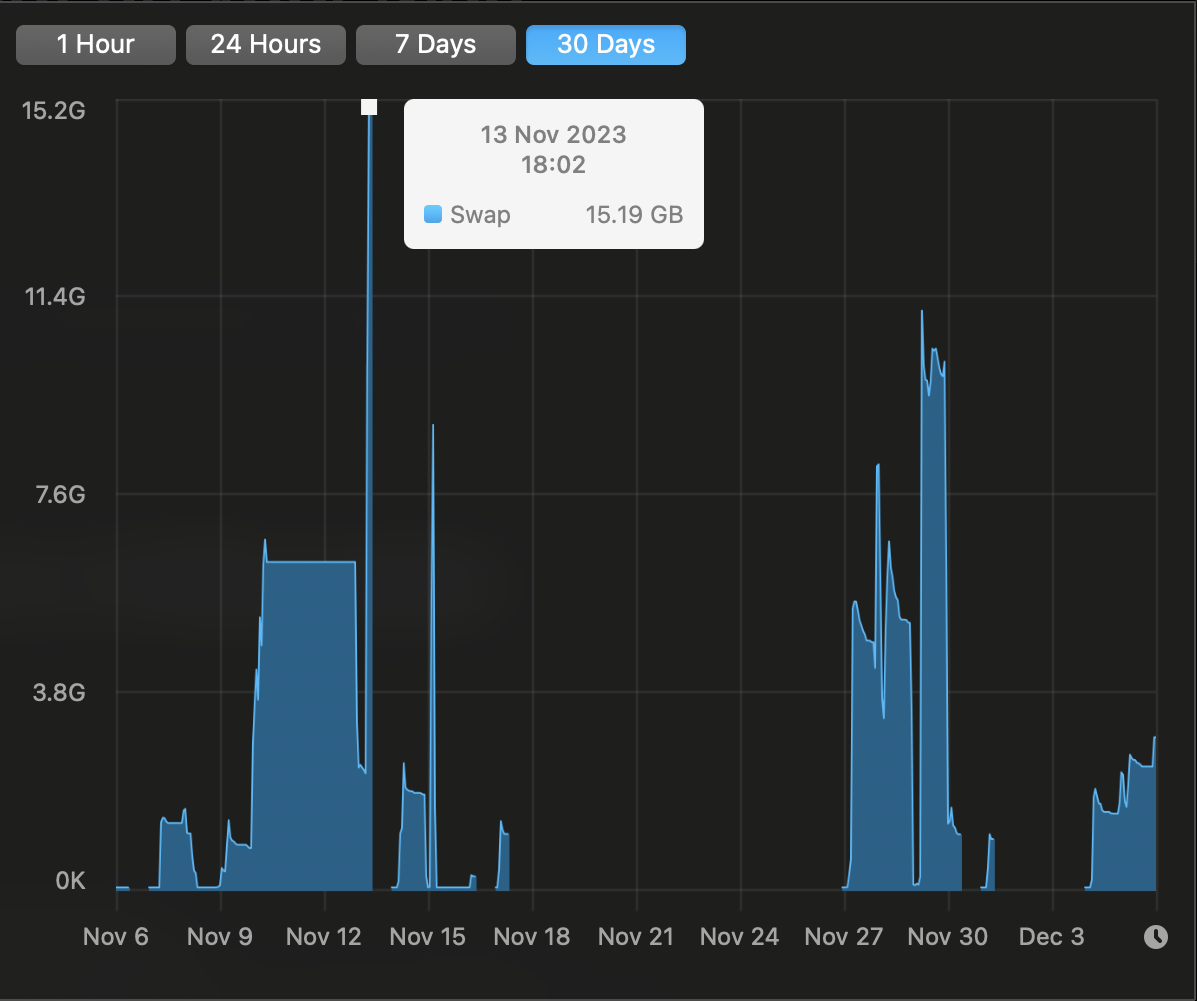1197x1001 pixels.
Task: Click the Nov 21 axis label
Action: click(636, 936)
